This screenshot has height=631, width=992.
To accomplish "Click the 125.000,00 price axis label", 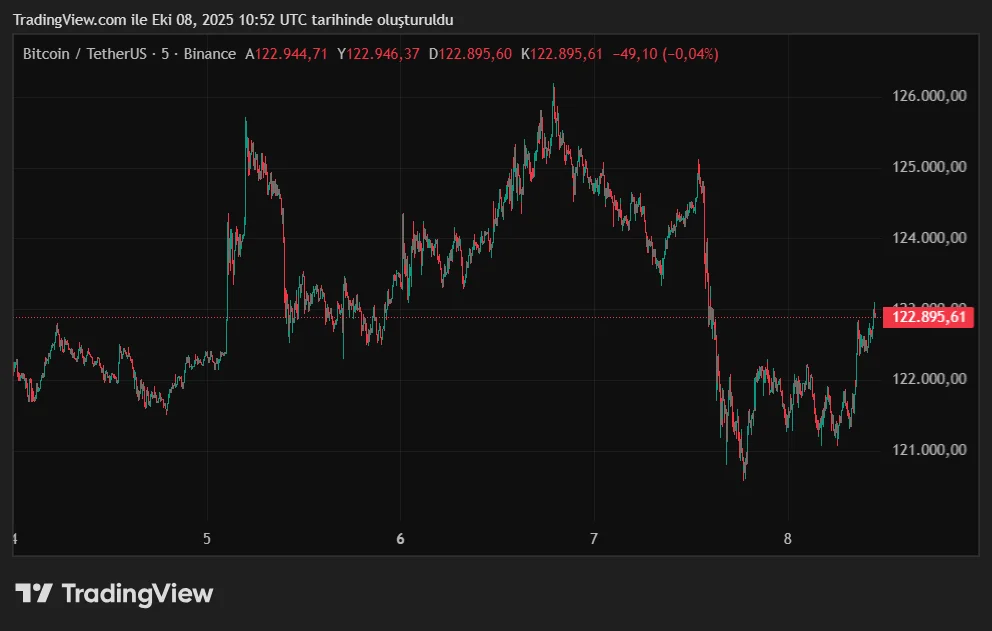I will click(929, 167).
